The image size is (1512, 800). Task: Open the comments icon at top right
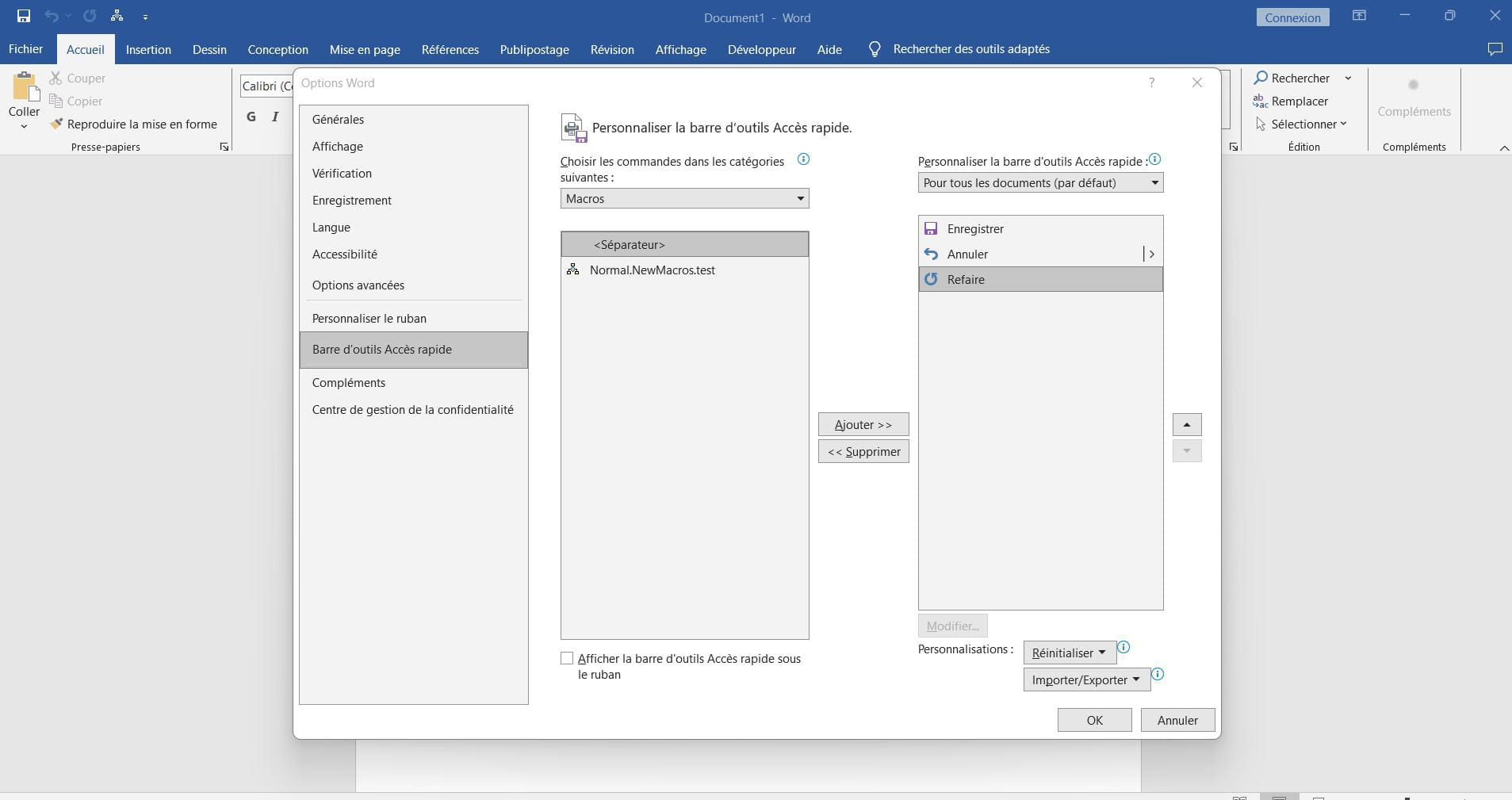click(1495, 49)
